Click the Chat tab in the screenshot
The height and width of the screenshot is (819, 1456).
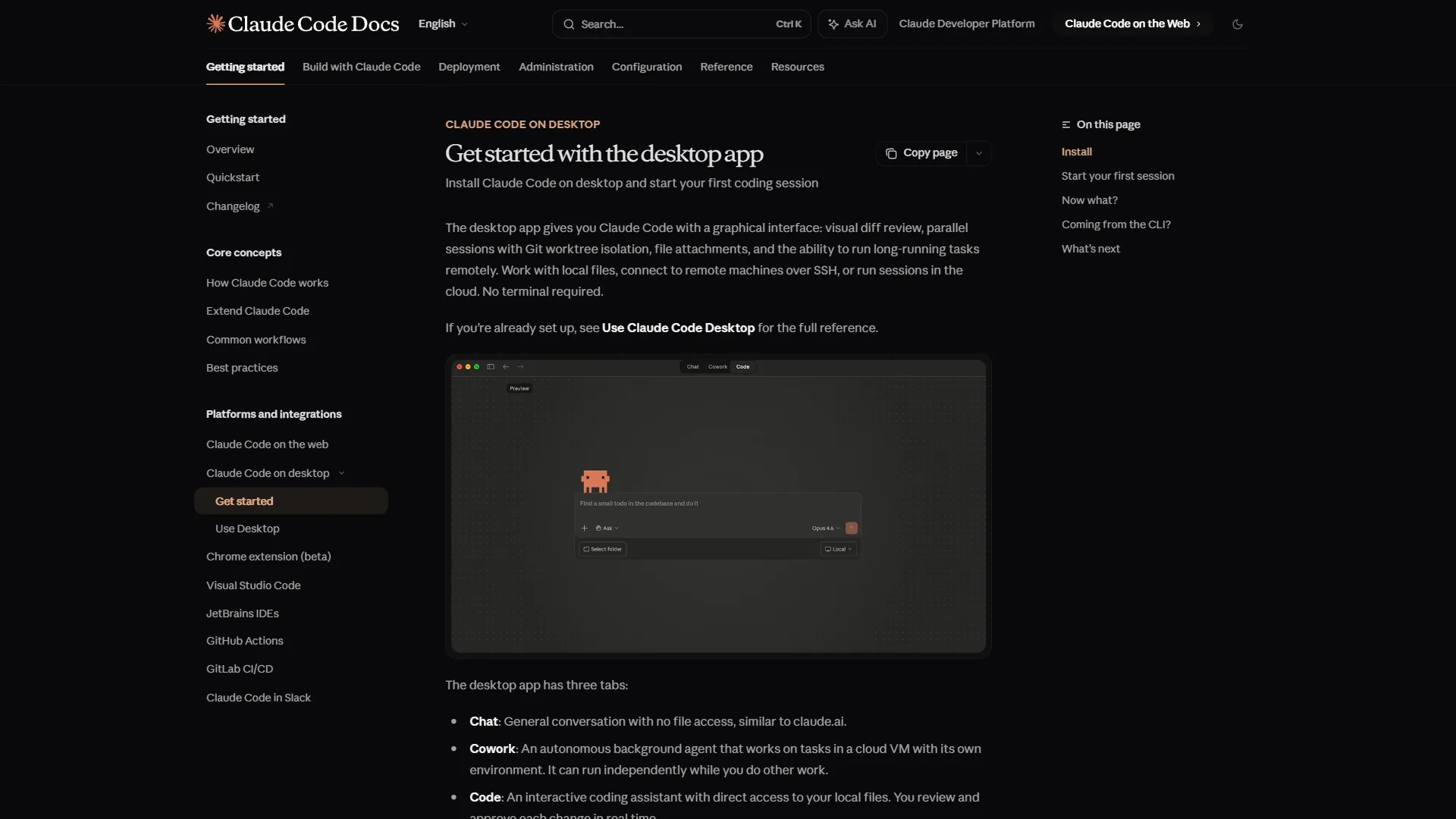click(x=692, y=367)
